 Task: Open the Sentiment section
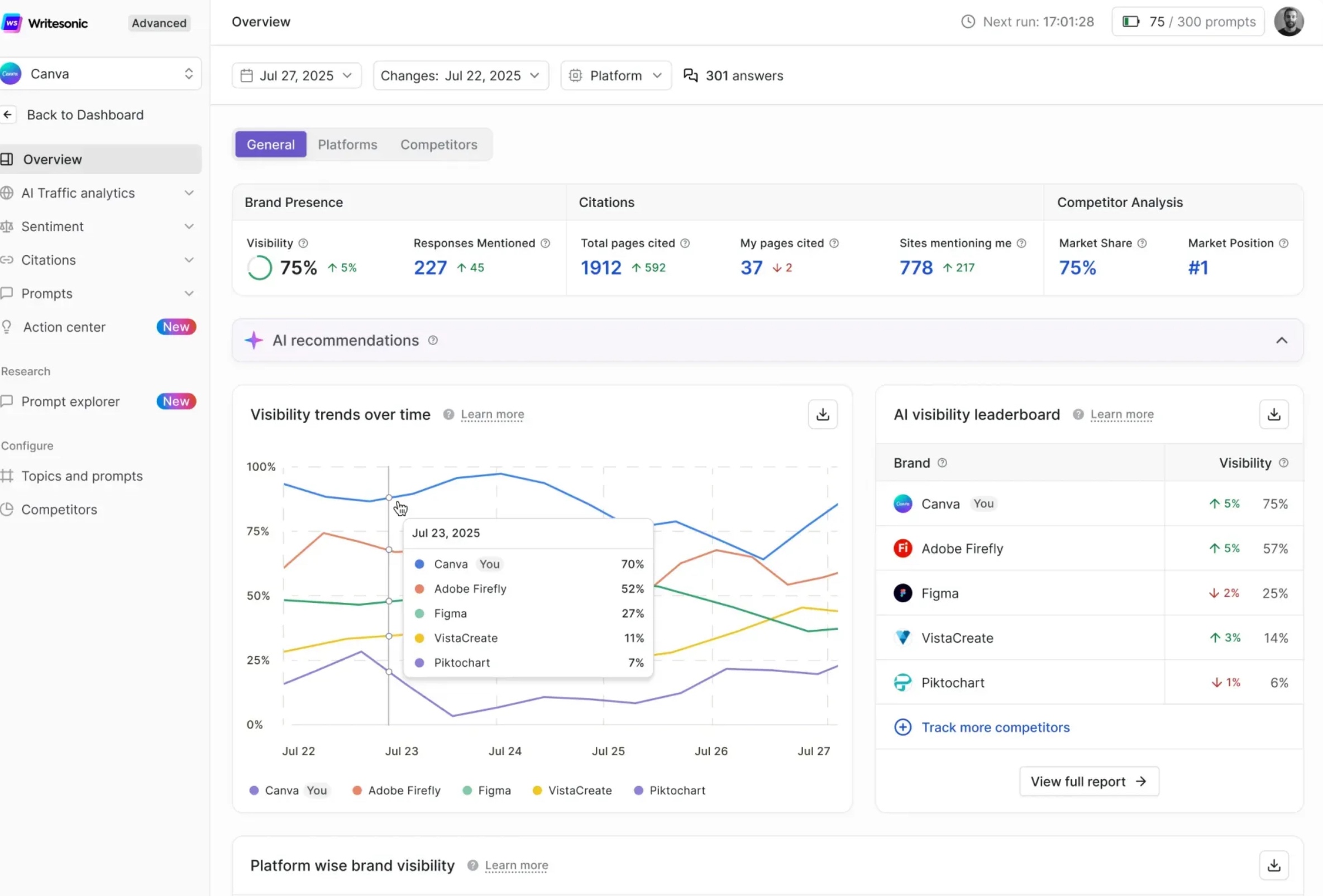pyautogui.click(x=52, y=227)
